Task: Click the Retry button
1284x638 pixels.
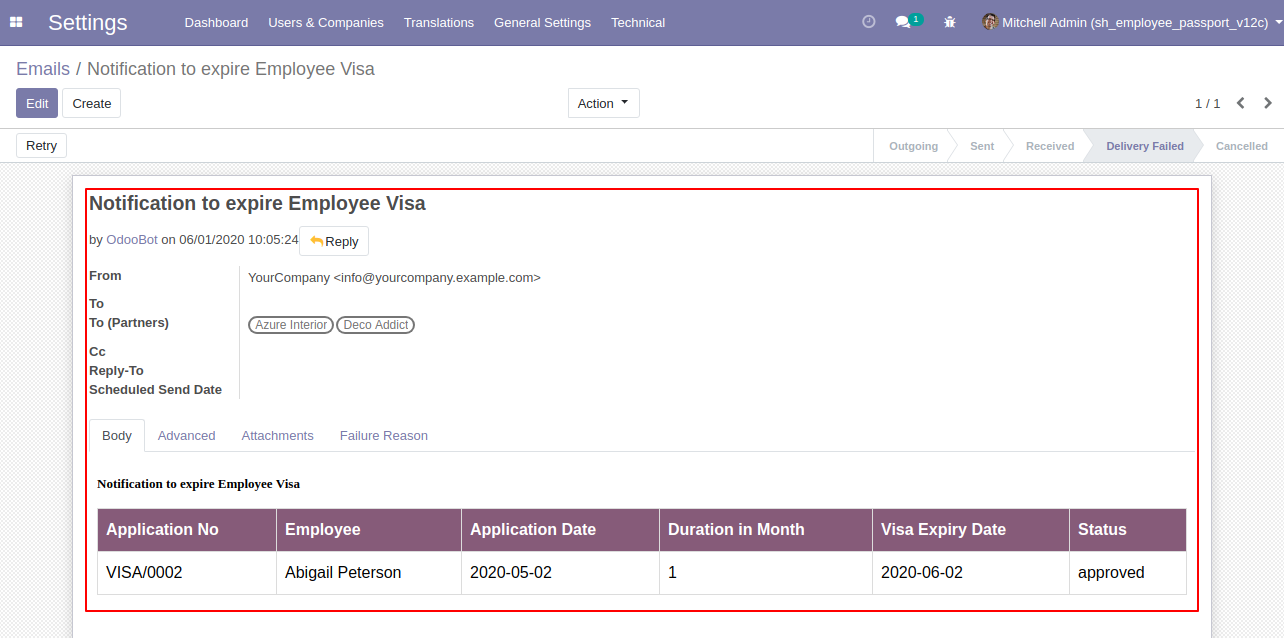Action: point(41,146)
